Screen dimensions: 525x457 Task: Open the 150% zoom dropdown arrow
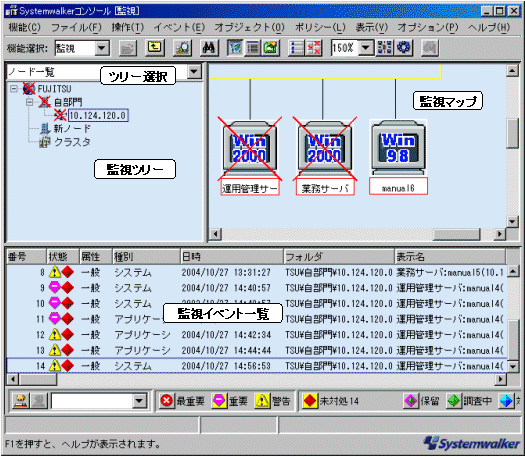(366, 48)
